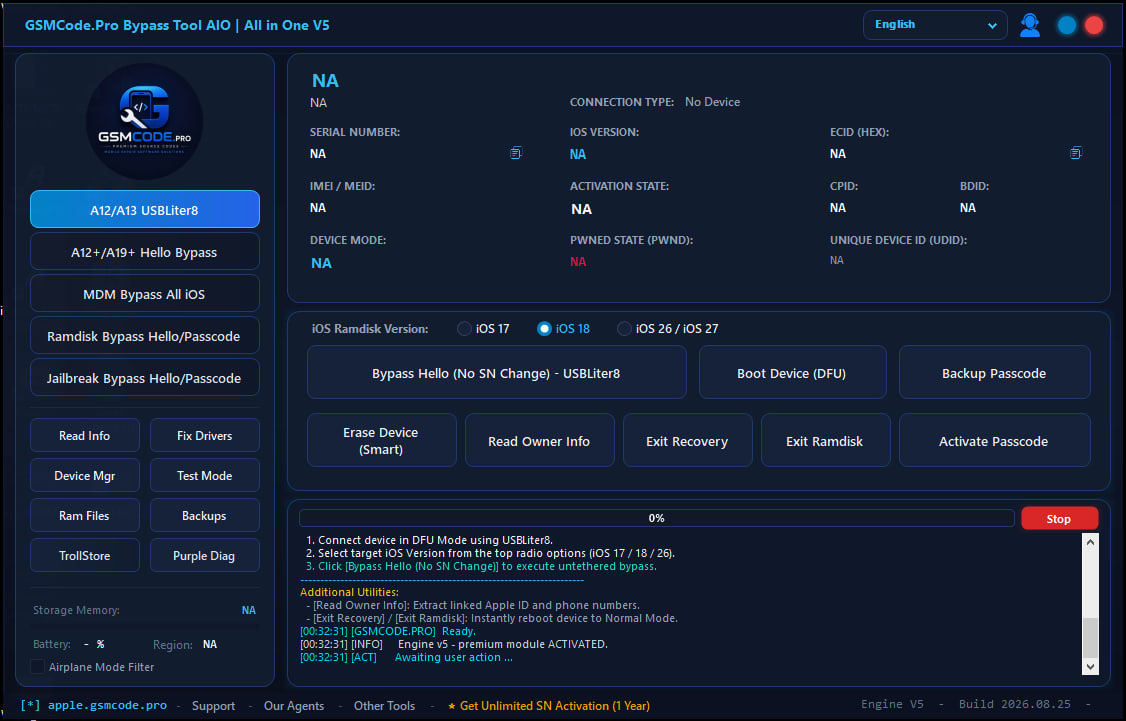Open the Our Agents footer link
Image resolution: width=1126 pixels, height=721 pixels.
pos(294,706)
